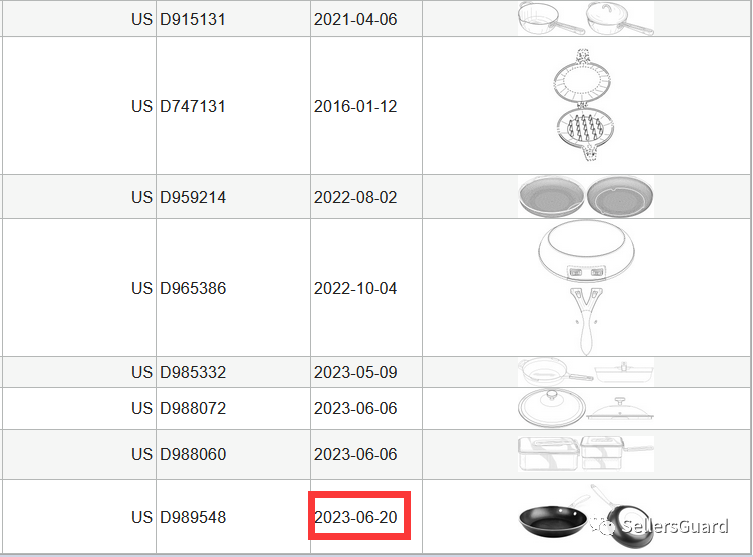Image resolution: width=753 pixels, height=557 pixels.
Task: Open patent number D988072
Action: coord(193,408)
